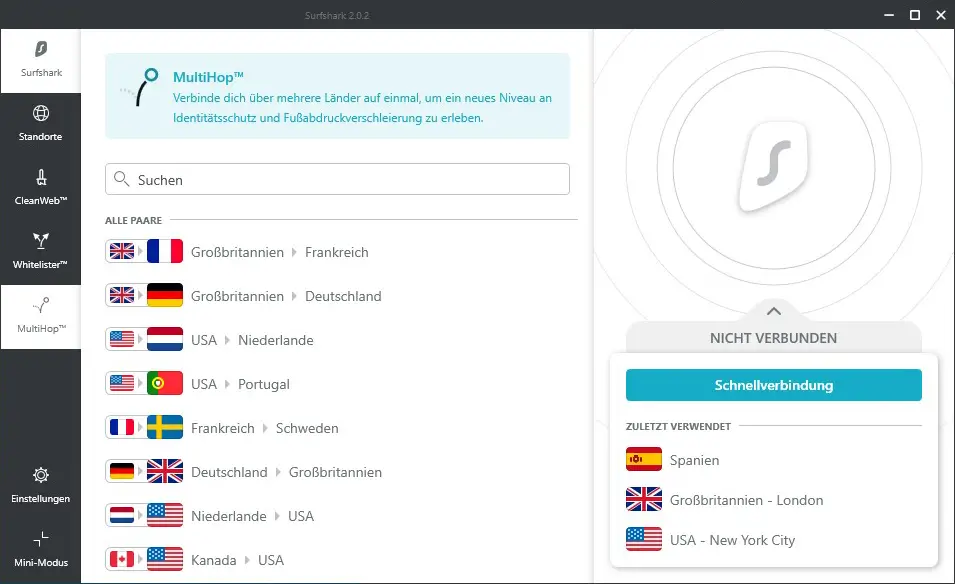The image size is (955, 584).
Task: Select the MultiHop sidebar tab
Action: point(41,316)
